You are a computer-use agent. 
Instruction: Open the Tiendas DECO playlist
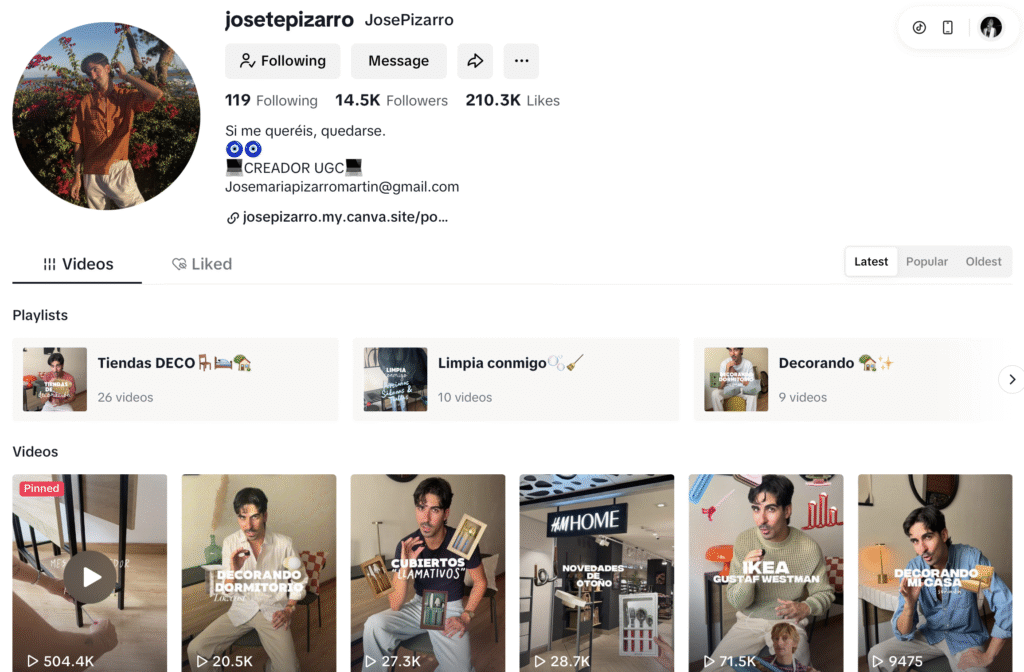176,379
